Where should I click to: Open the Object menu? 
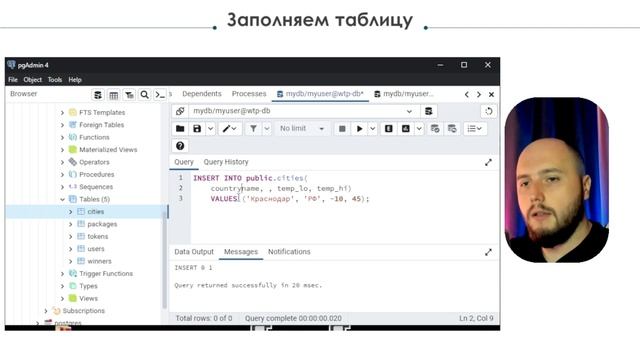tap(33, 80)
